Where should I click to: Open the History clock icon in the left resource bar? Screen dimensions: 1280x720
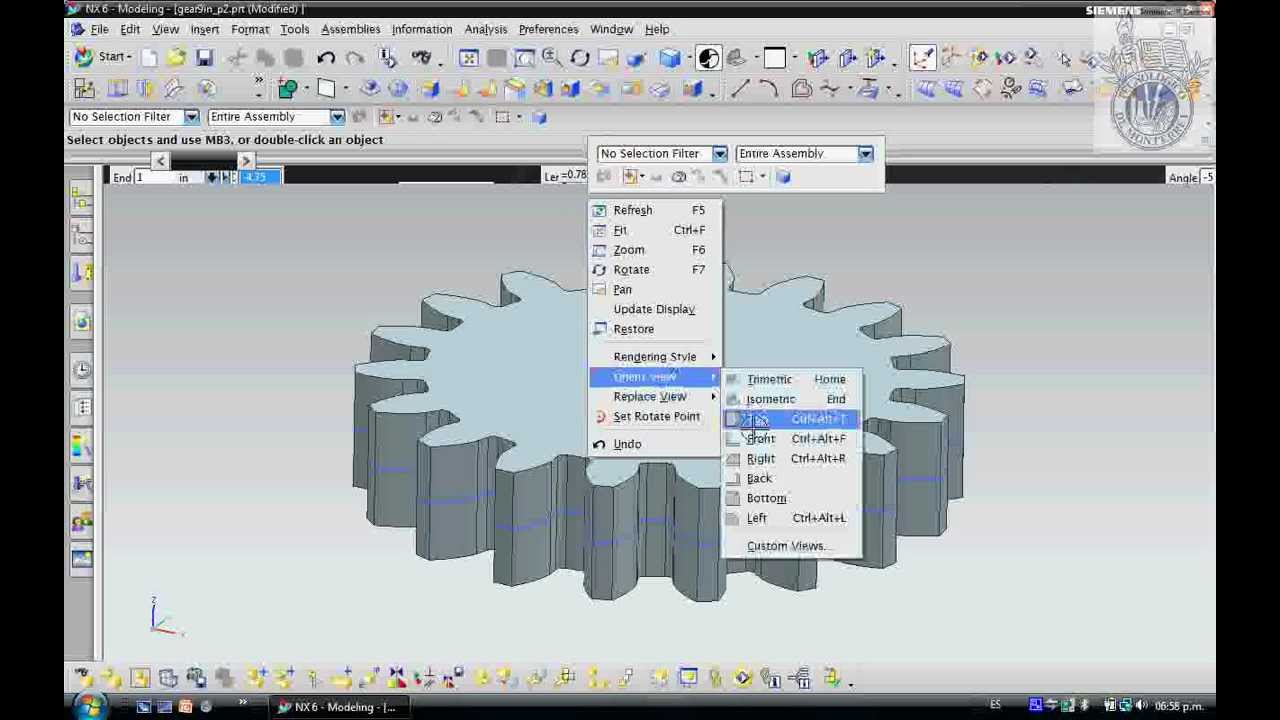coord(82,369)
